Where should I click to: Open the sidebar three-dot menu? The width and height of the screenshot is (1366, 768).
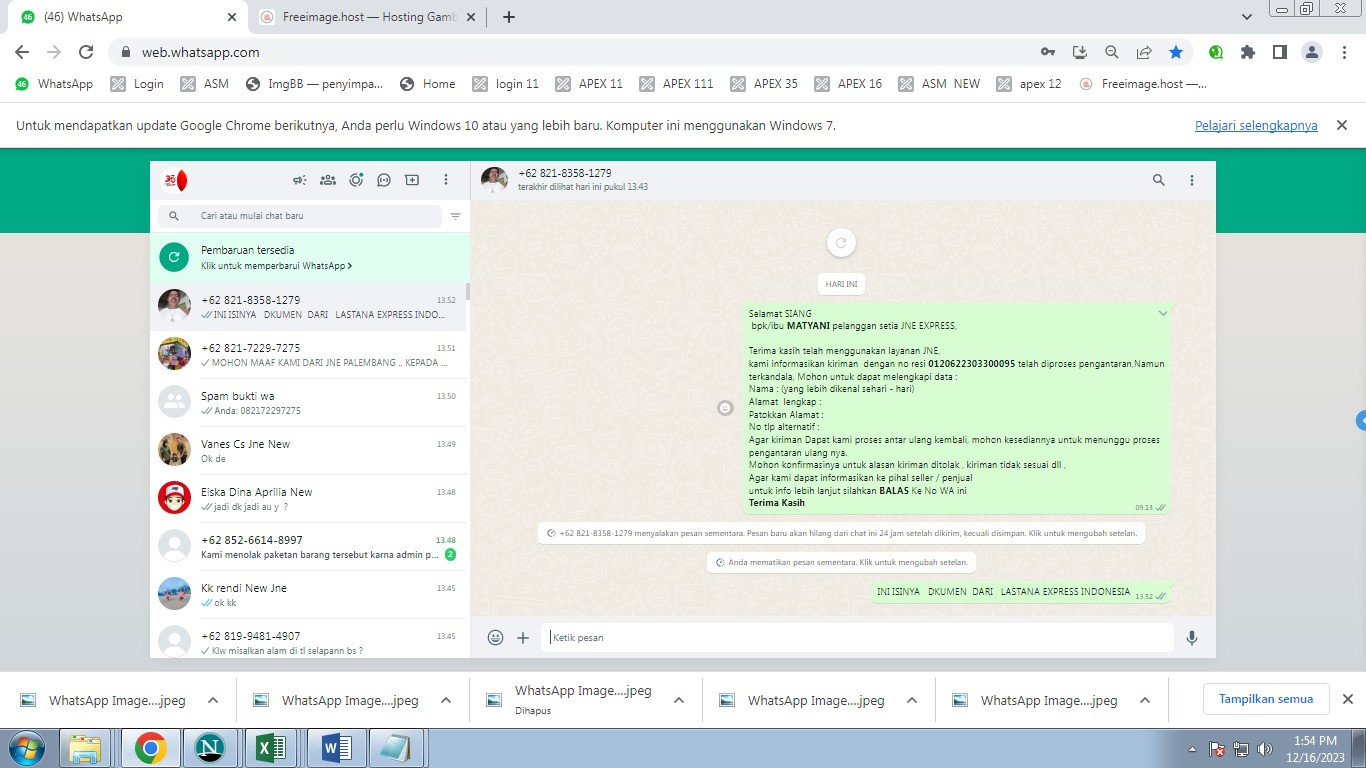click(446, 180)
